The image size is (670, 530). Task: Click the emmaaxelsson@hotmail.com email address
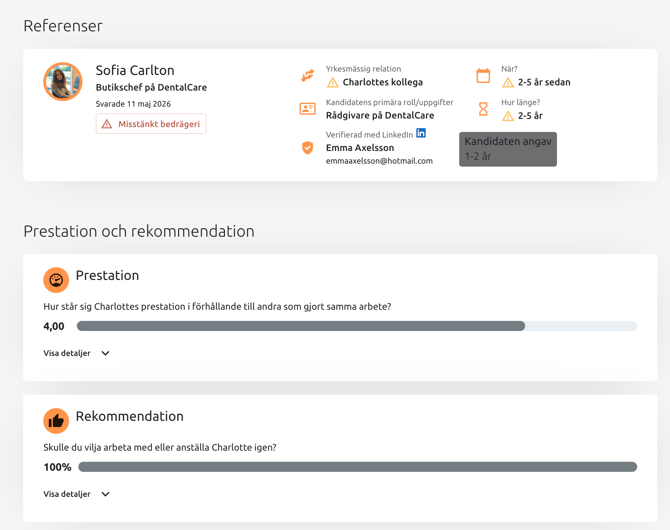click(x=379, y=161)
